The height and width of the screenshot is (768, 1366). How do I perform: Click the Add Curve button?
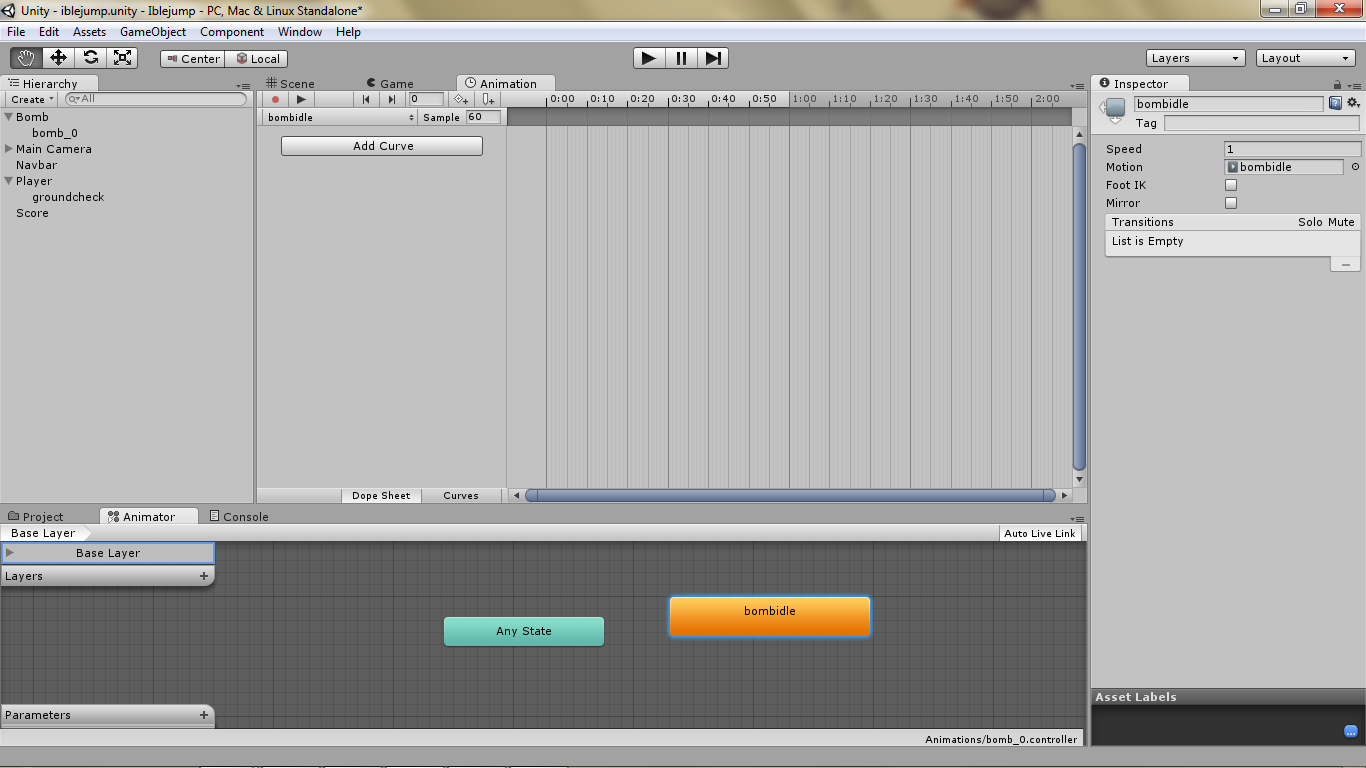[x=382, y=146]
